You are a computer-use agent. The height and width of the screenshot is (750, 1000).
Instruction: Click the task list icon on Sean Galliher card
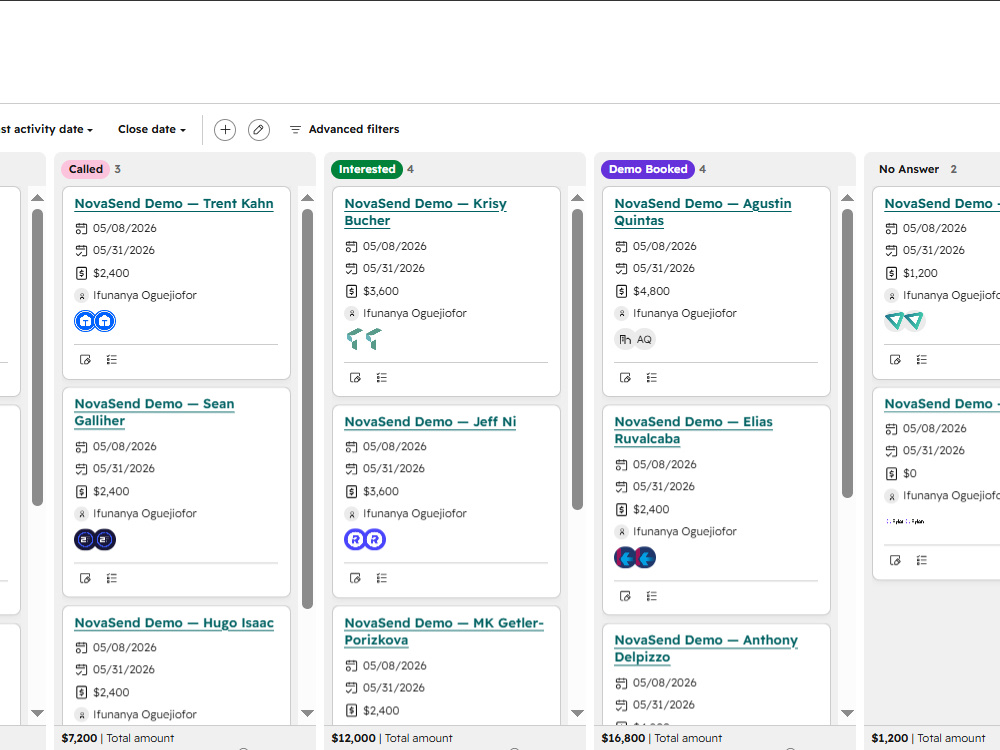pyautogui.click(x=112, y=578)
